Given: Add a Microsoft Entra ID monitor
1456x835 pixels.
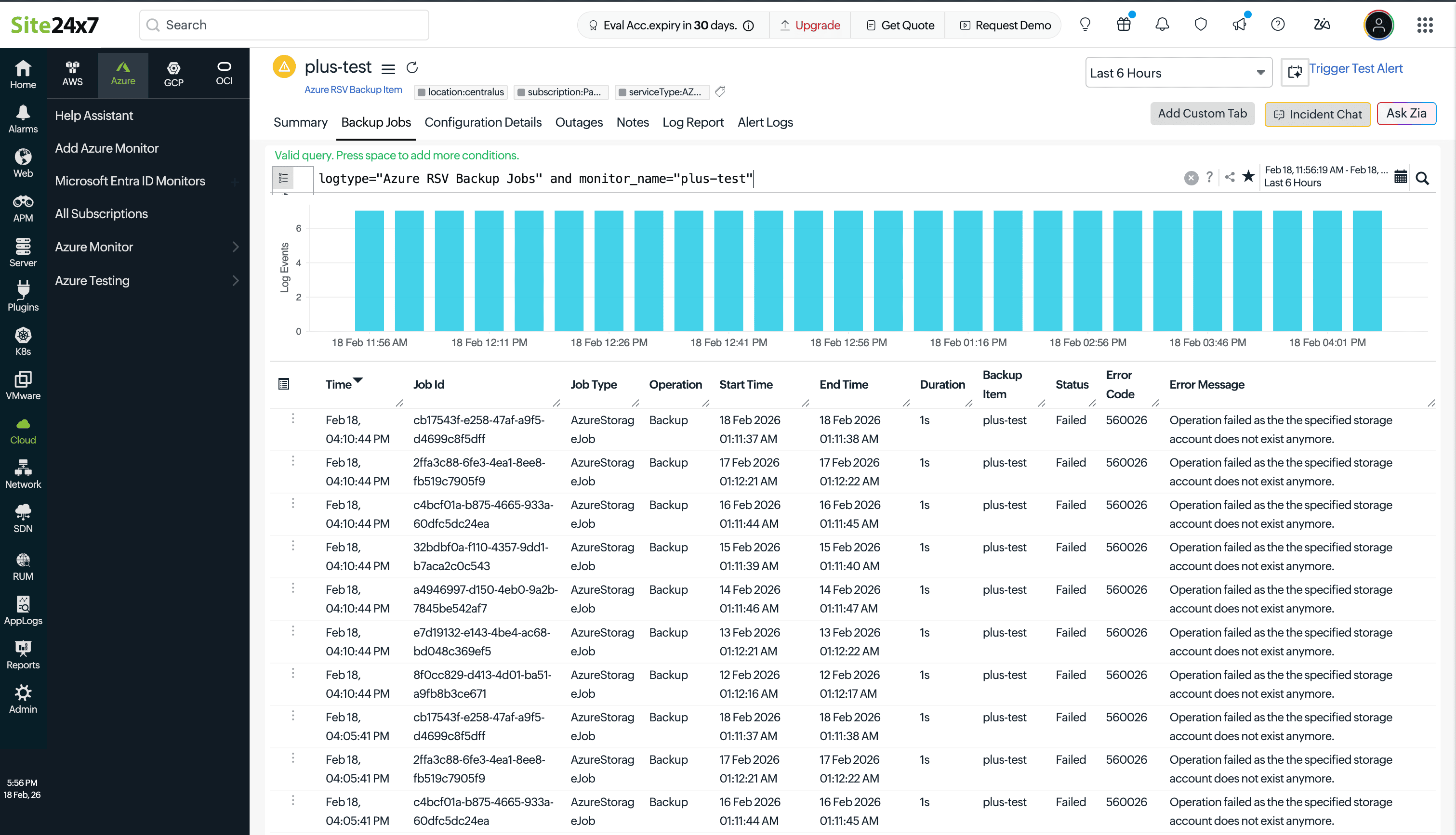Looking at the screenshot, I should [x=235, y=182].
